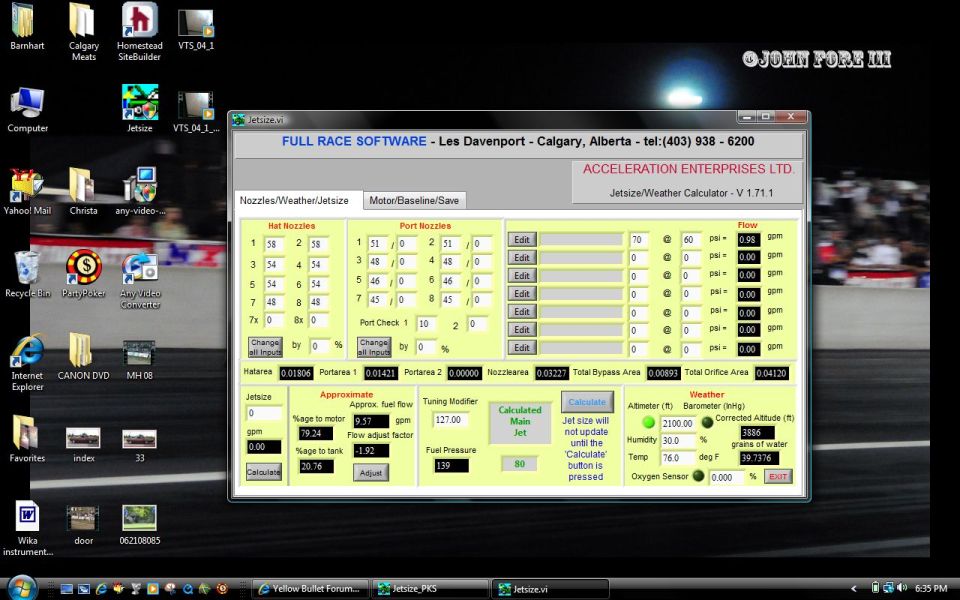Click the taskbar clock showing 6:35 PM

931,588
